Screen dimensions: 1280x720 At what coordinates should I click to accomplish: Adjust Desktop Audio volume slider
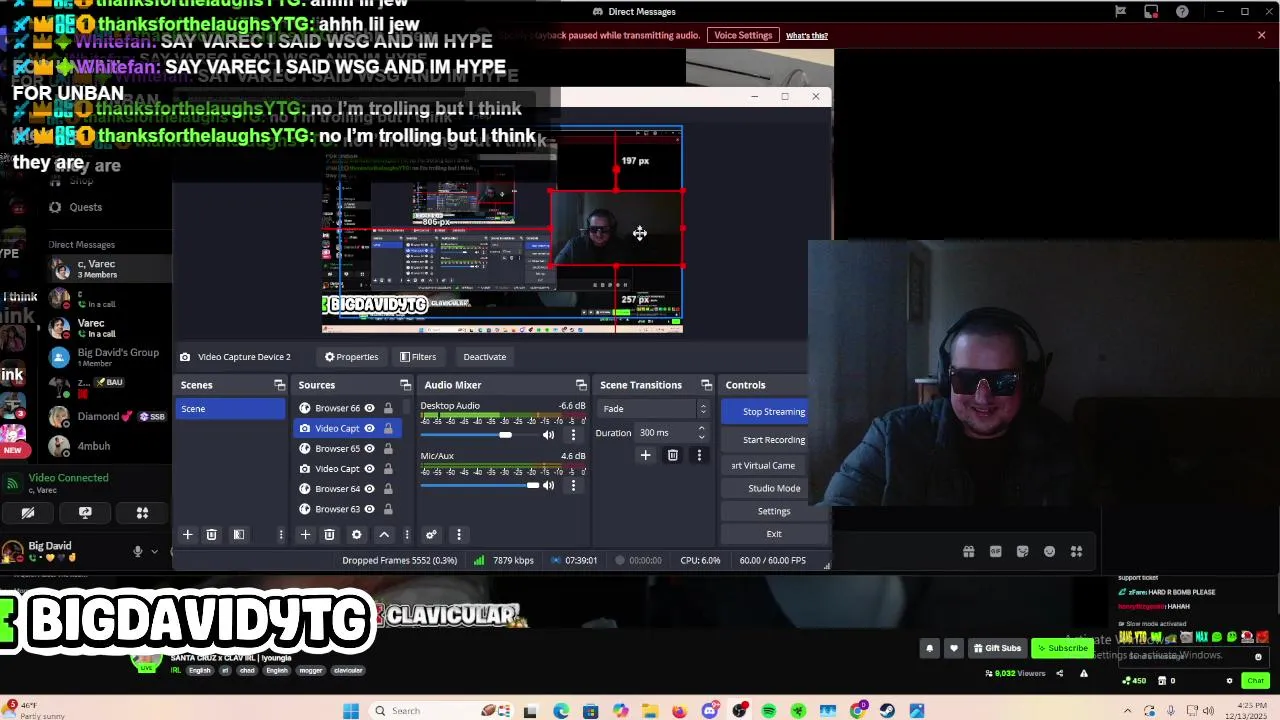(x=504, y=435)
